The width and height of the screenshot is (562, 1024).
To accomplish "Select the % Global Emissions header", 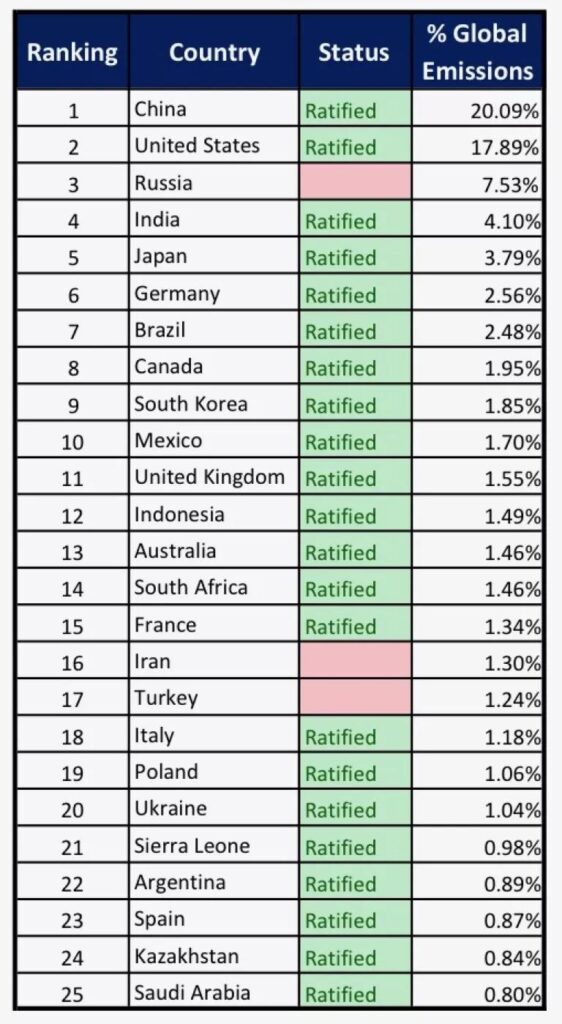I will (x=478, y=51).
